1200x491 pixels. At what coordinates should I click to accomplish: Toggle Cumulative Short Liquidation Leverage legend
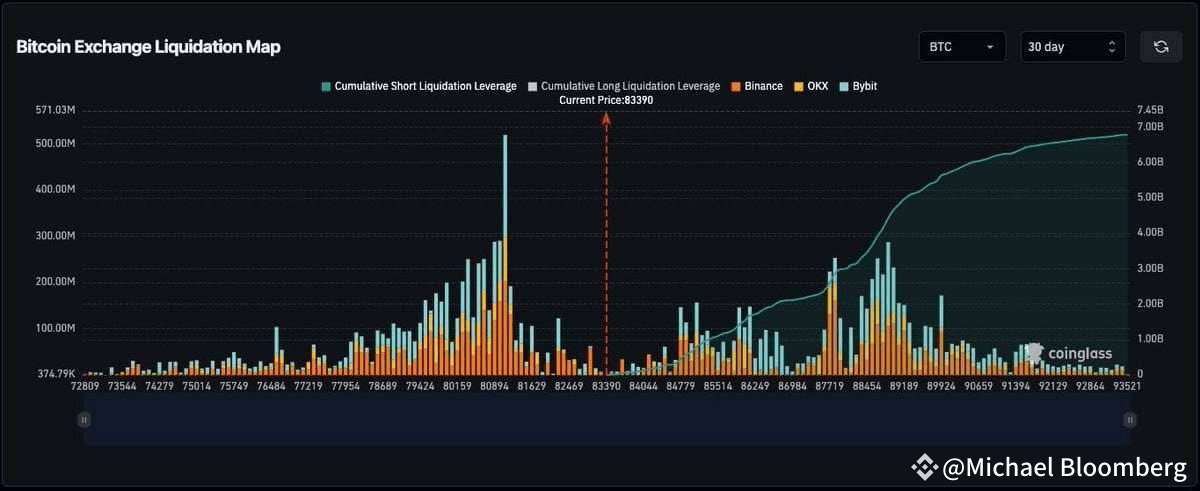(x=419, y=86)
